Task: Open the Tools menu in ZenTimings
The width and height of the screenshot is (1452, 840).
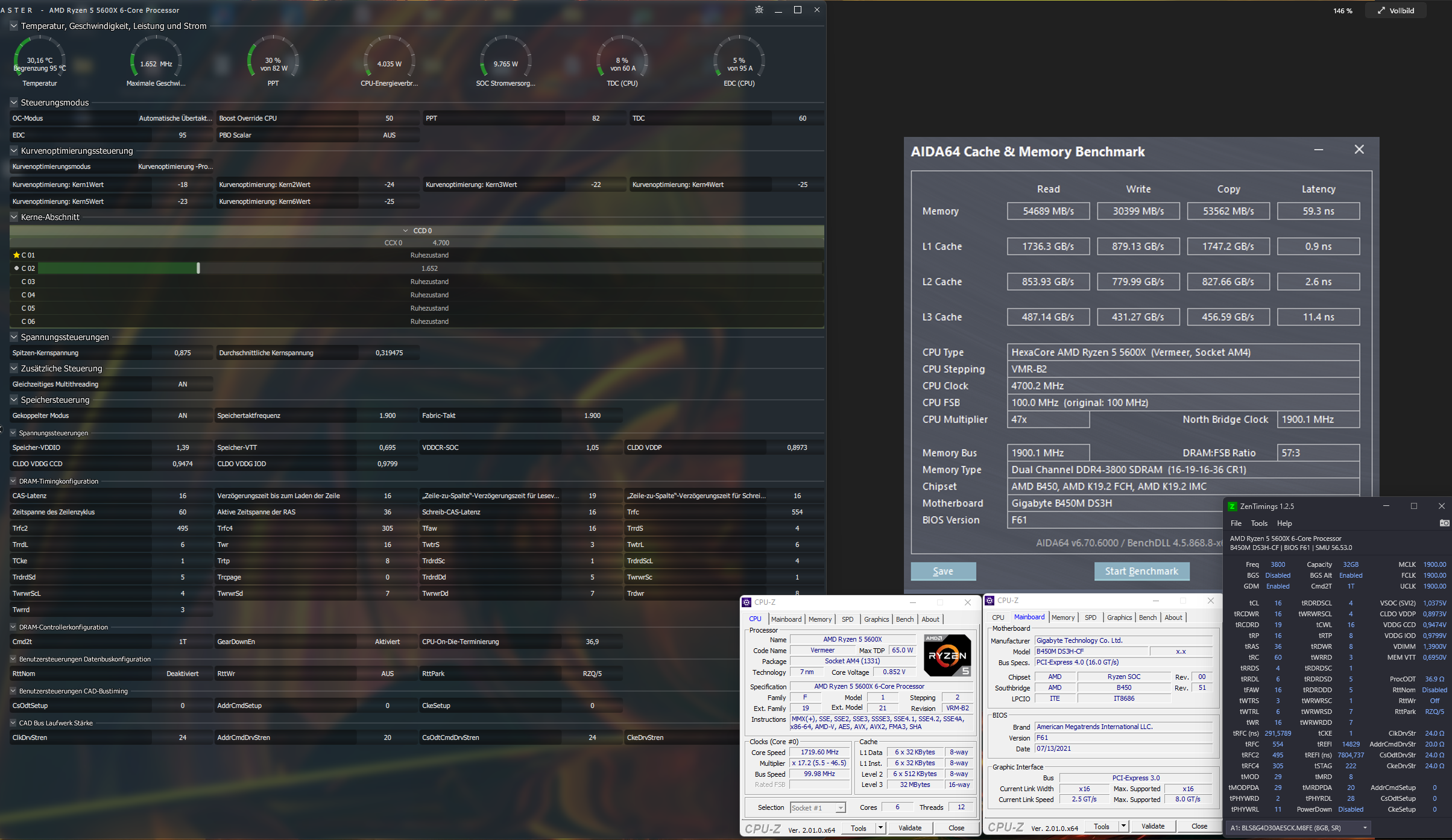Action: tap(1259, 523)
